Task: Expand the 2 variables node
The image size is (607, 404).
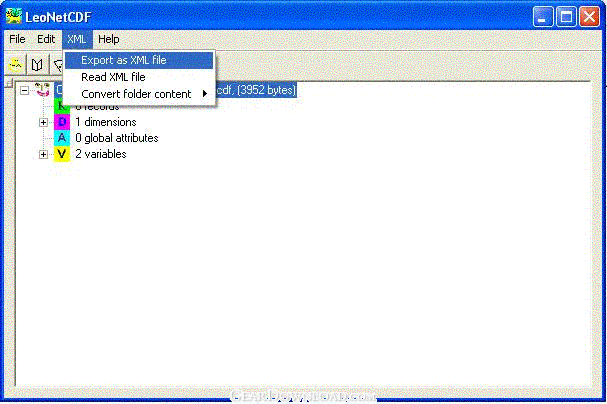Action: coord(43,154)
